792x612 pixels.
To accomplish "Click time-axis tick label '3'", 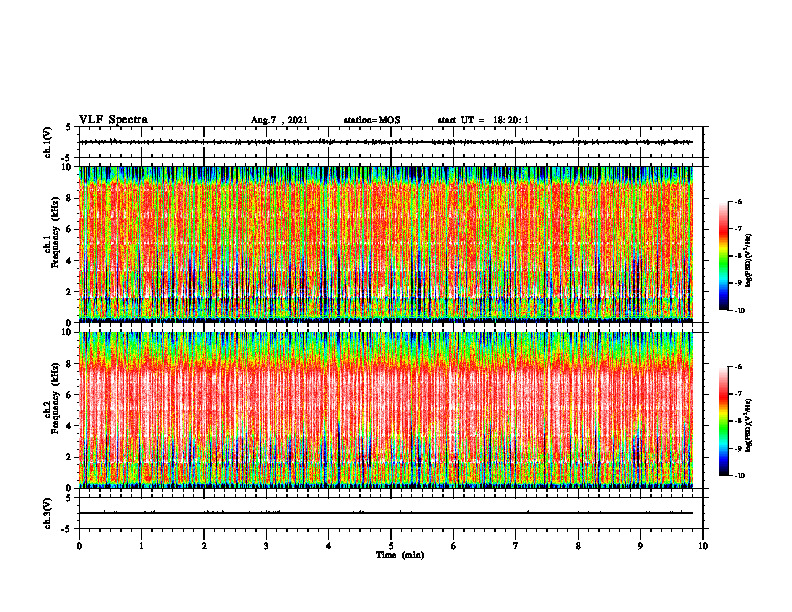I will (266, 546).
